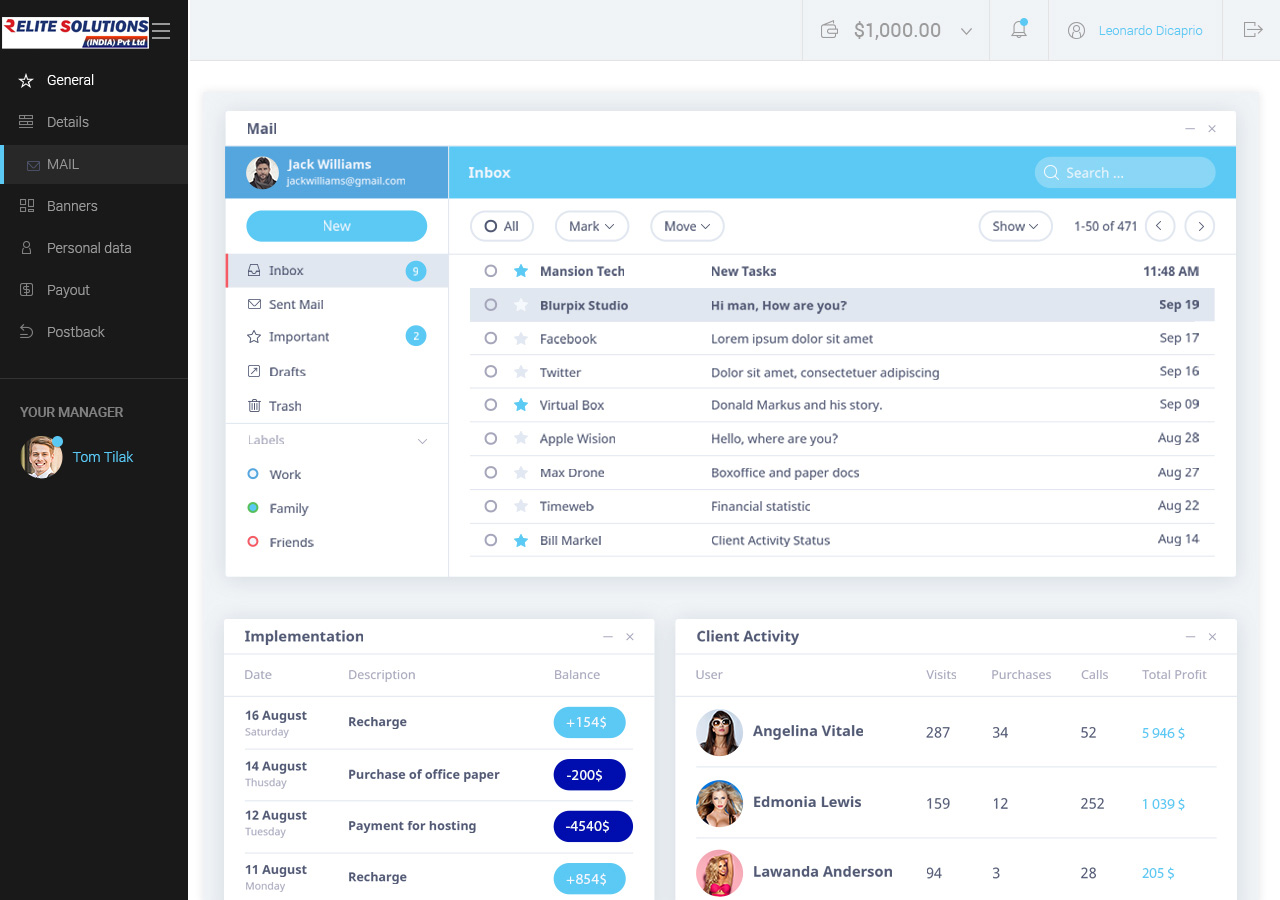Image resolution: width=1280 pixels, height=900 pixels.
Task: Open Tom Tilak manager link
Action: point(102,457)
